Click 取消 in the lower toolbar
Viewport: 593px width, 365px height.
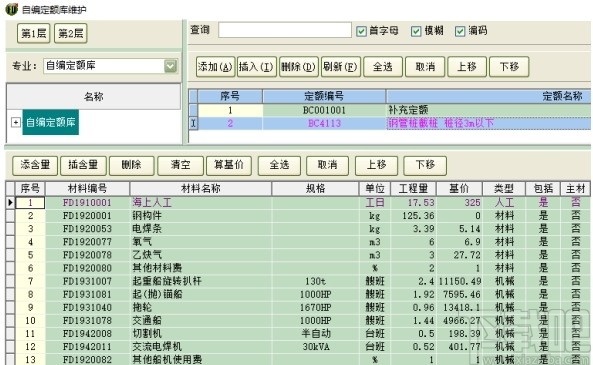click(x=328, y=166)
